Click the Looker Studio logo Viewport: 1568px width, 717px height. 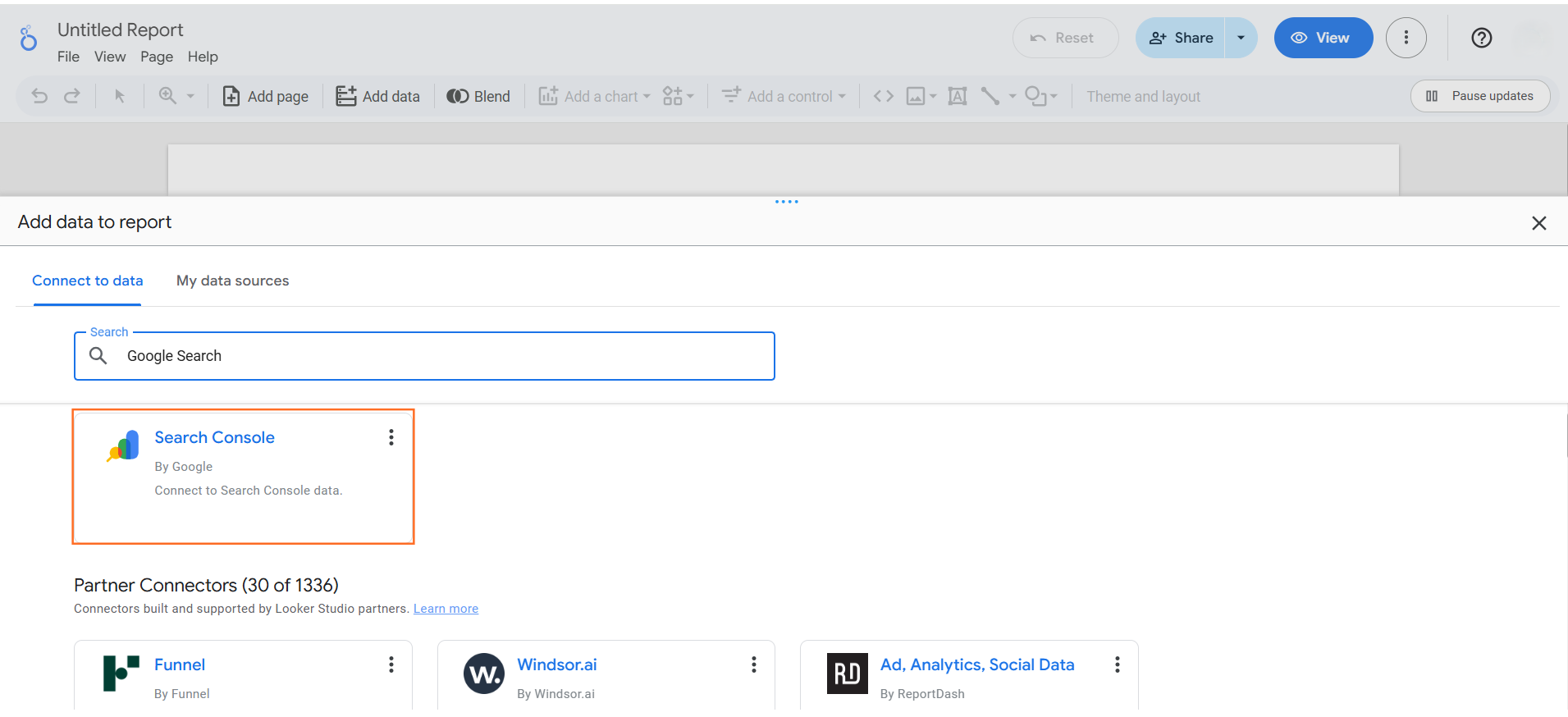[29, 38]
